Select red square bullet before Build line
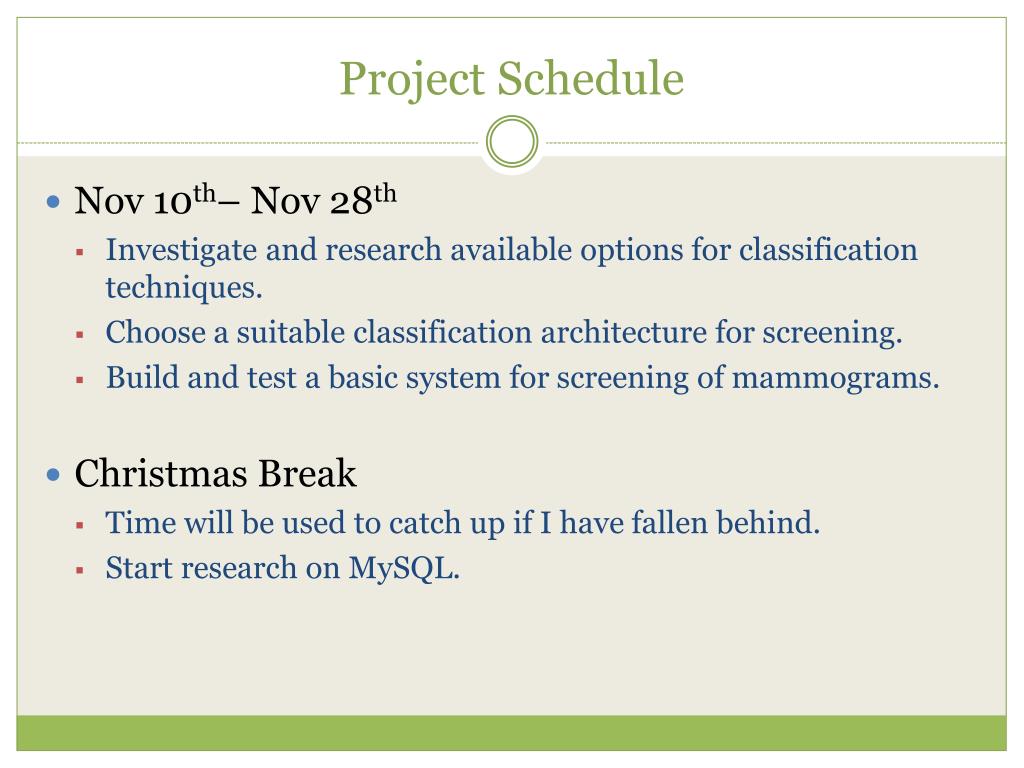The height and width of the screenshot is (768, 1024). point(80,379)
